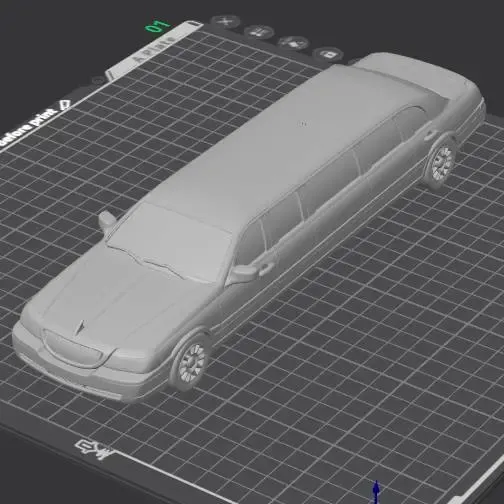Click the logo icon at bed bottom edge
504x504 pixels.
click(x=94, y=449)
